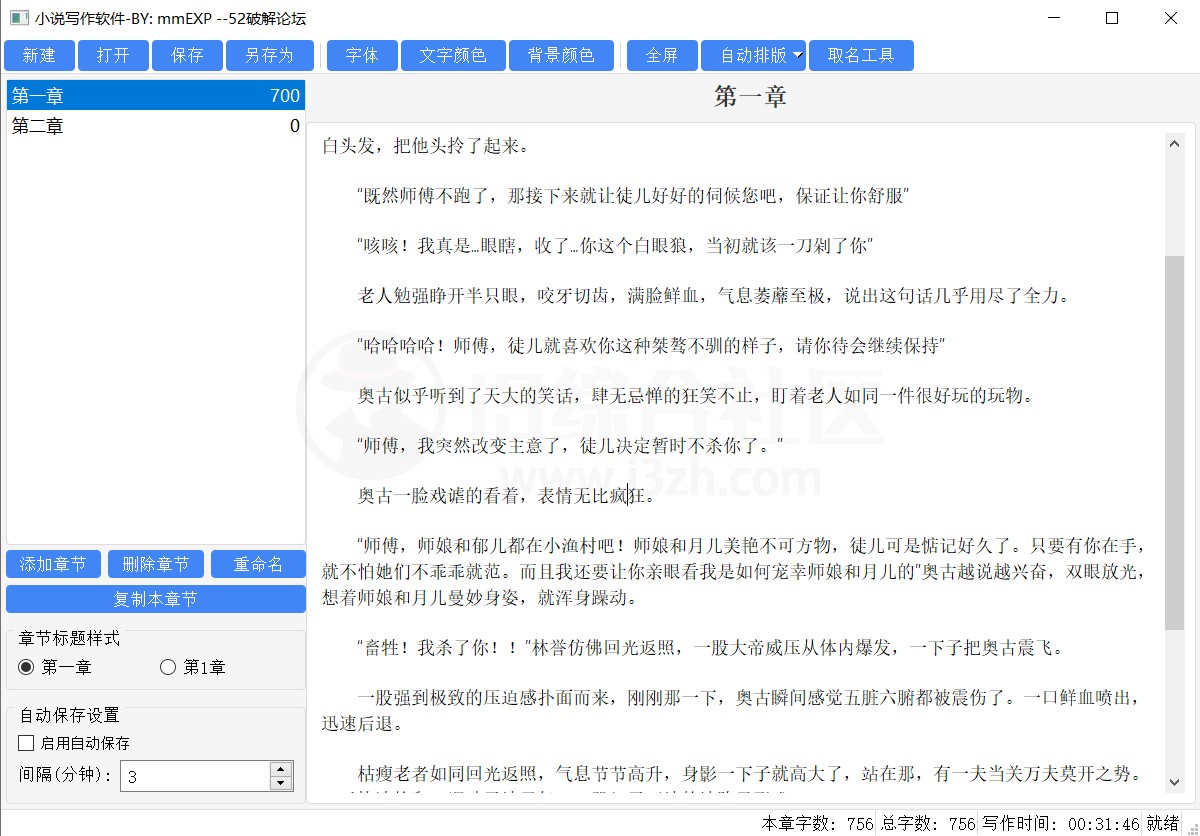1200x836 pixels.
Task: Expand the 自动排版 dropdown arrow
Action: point(796,55)
